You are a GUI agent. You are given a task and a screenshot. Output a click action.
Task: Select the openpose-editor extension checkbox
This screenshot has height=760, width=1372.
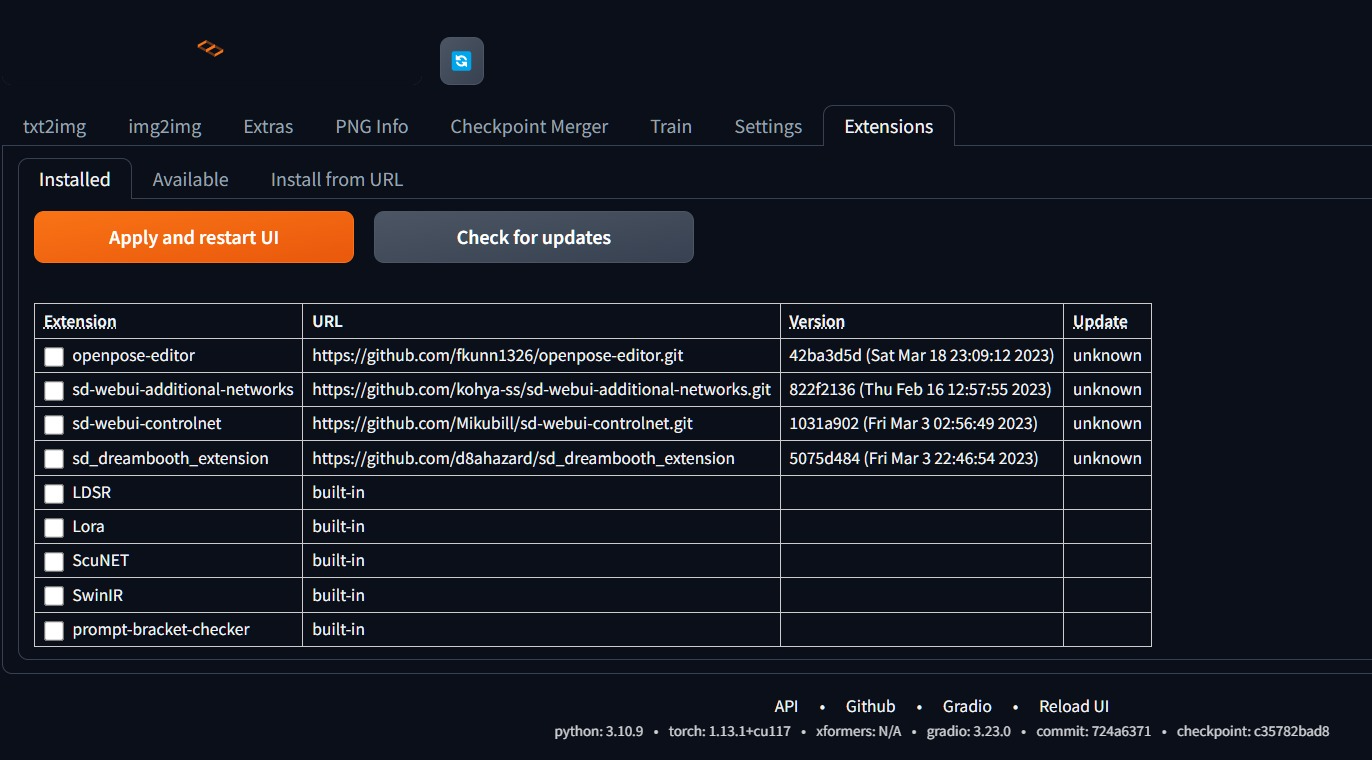53,356
